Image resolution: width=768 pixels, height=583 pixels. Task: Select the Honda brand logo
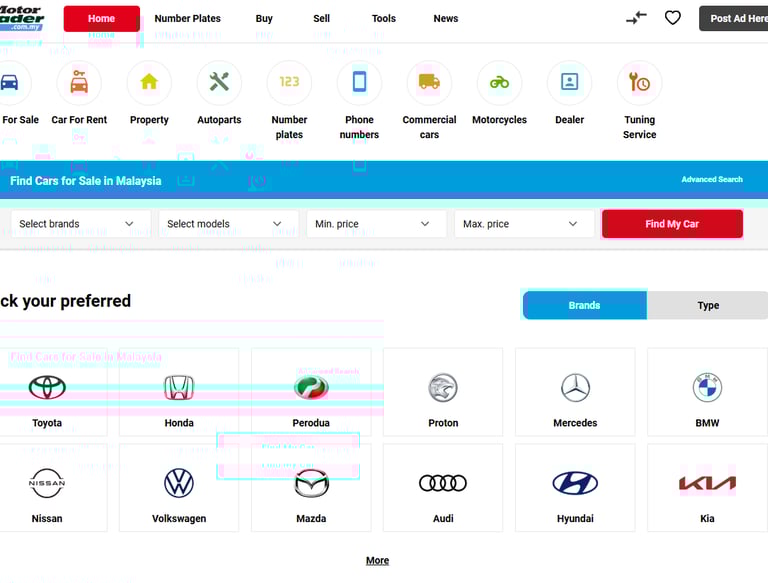click(179, 387)
